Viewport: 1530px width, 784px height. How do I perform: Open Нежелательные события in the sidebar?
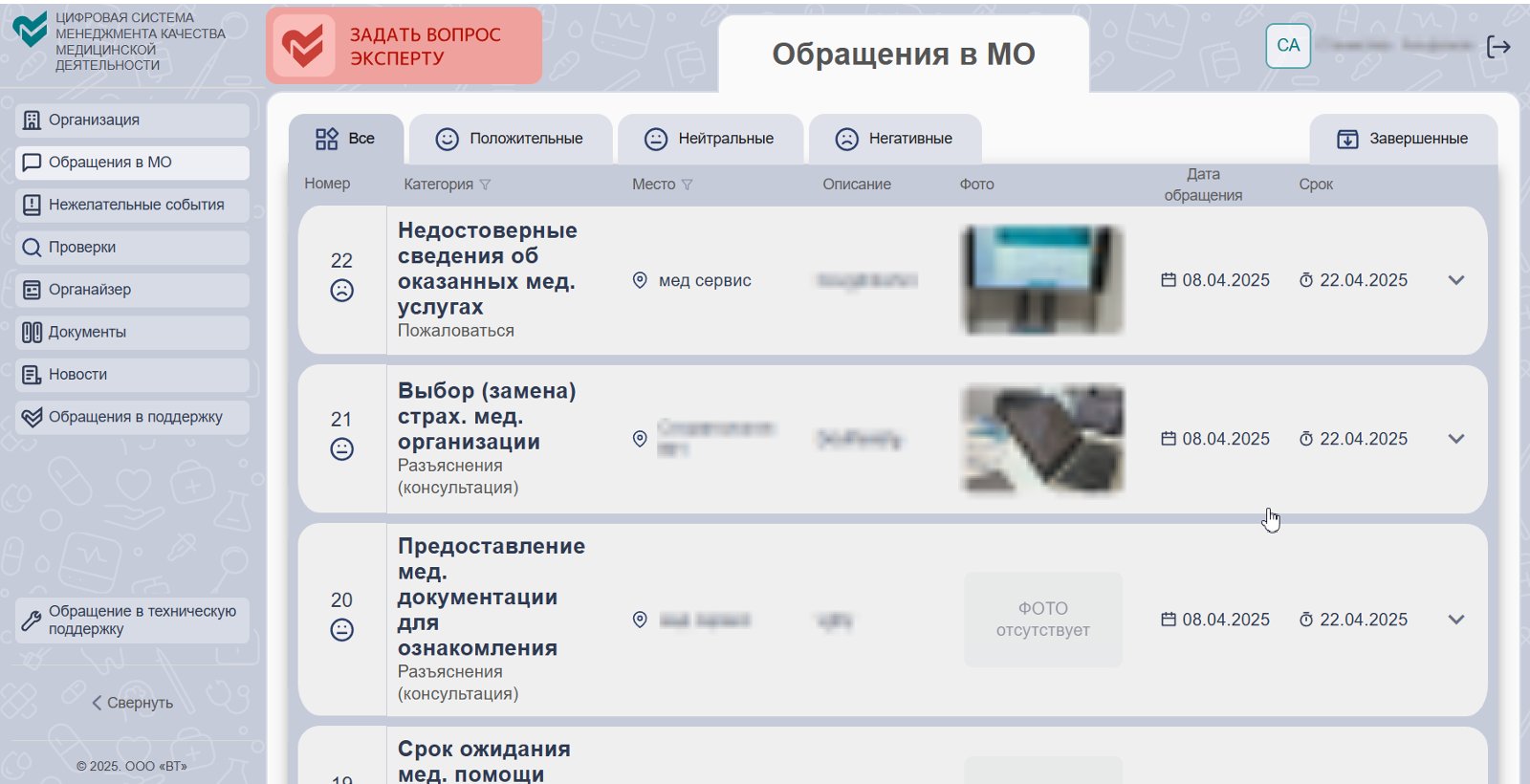tap(132, 205)
